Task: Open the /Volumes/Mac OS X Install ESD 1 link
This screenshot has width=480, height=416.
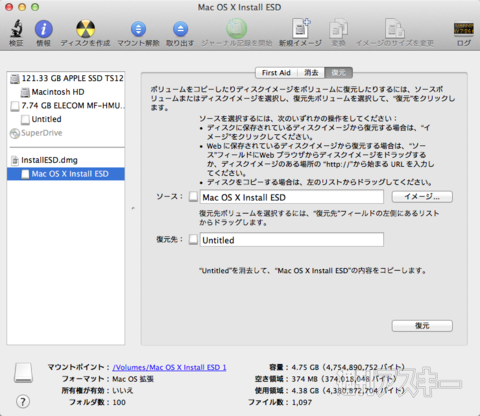Action: [x=169, y=367]
